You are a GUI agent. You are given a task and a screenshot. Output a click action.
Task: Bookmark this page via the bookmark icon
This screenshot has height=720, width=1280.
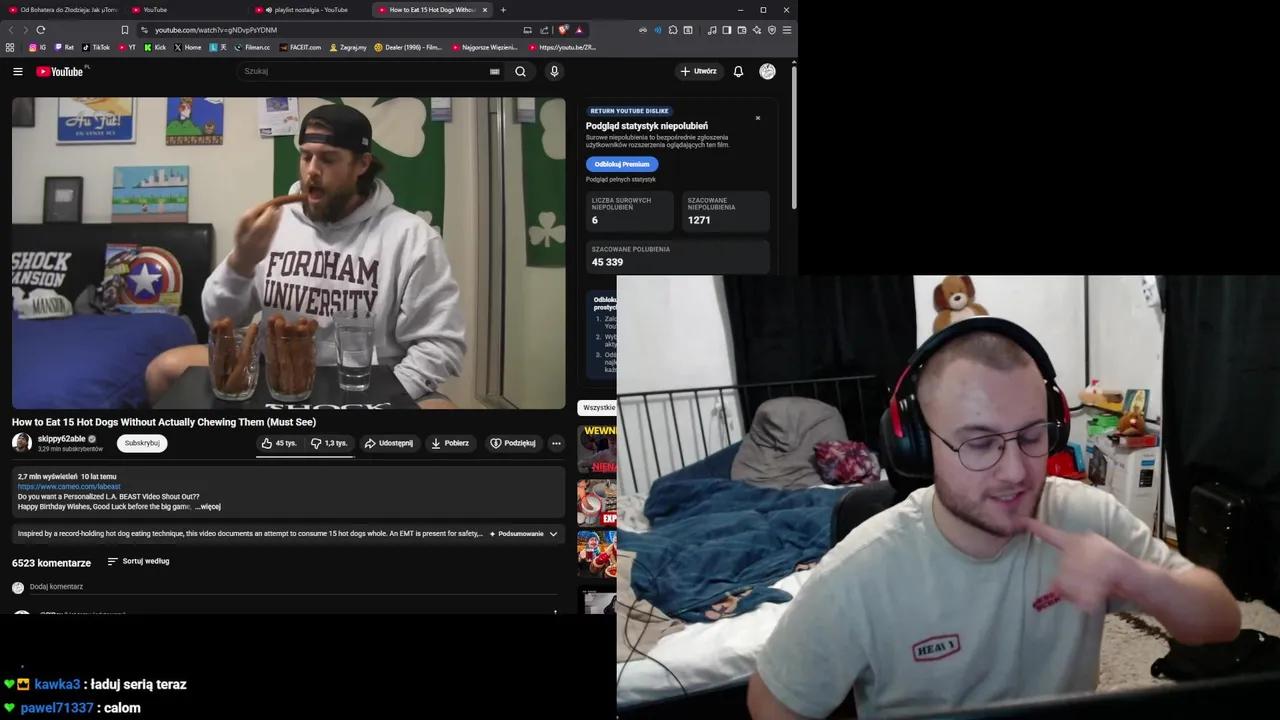click(x=125, y=30)
